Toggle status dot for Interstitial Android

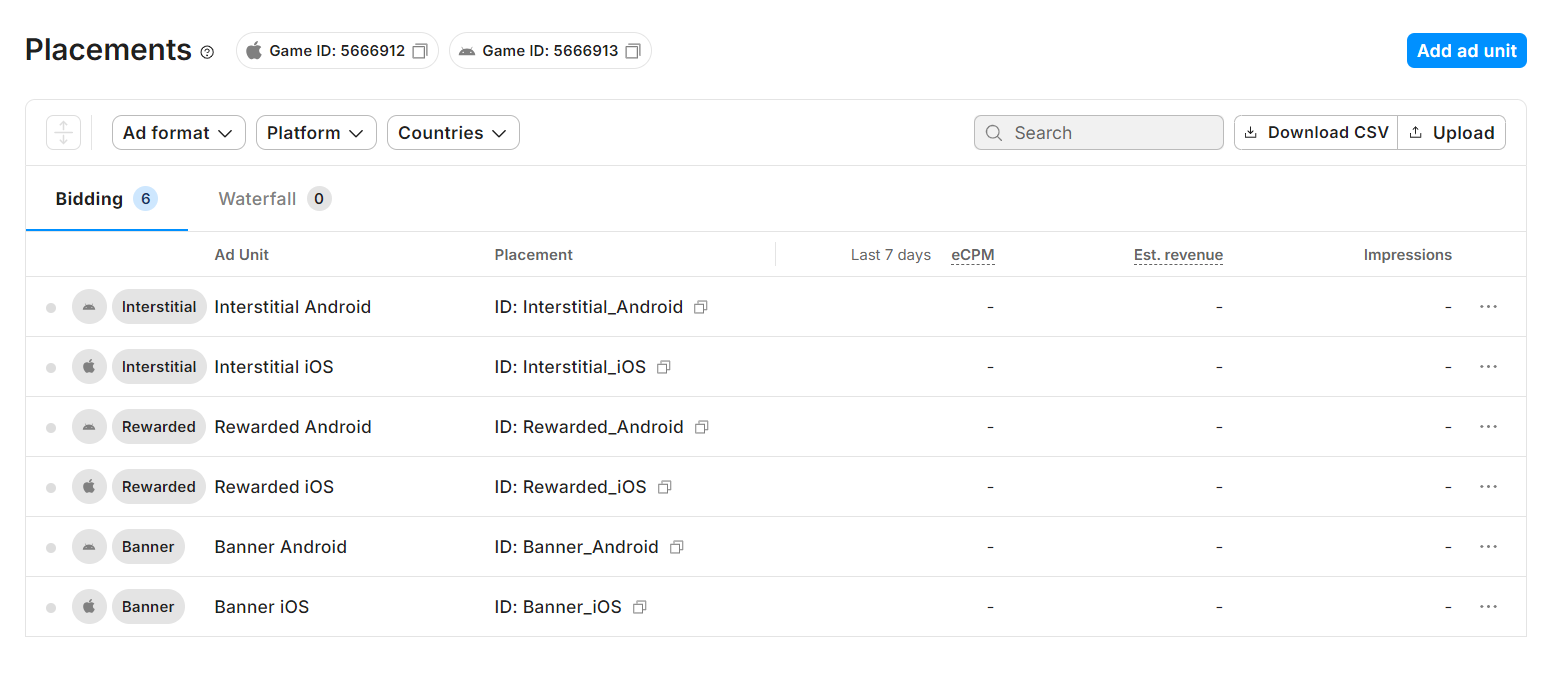(51, 308)
